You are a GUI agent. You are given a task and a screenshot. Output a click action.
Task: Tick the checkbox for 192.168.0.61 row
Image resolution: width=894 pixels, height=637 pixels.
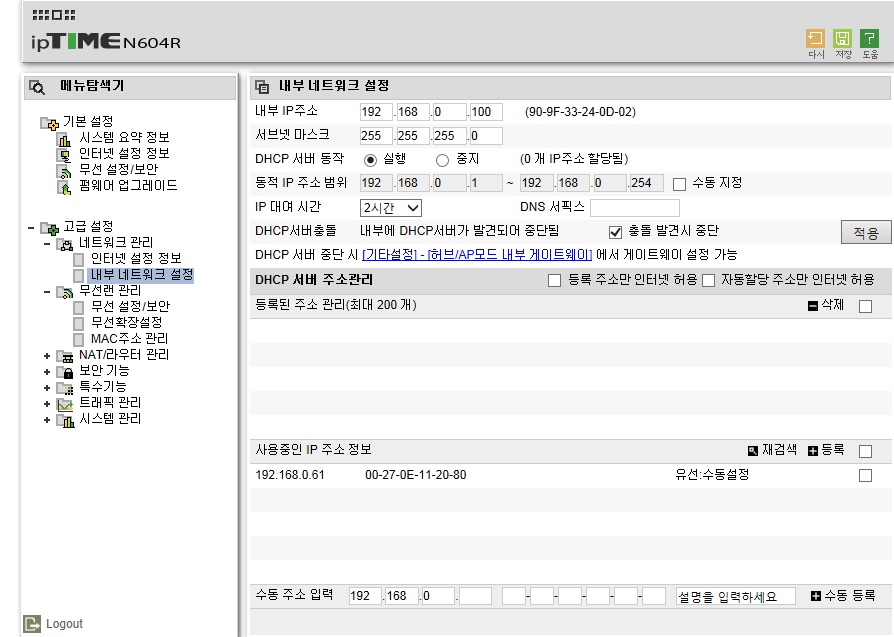[865, 476]
